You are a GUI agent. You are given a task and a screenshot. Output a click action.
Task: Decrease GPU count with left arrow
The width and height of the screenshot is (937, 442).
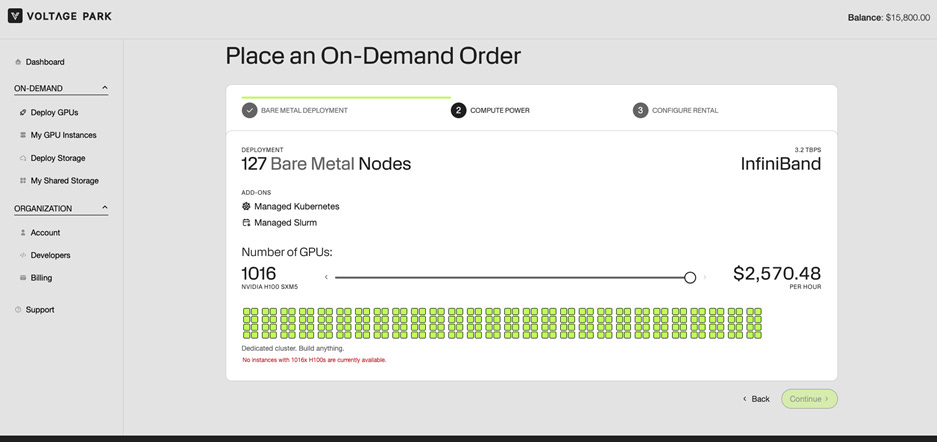[326, 277]
